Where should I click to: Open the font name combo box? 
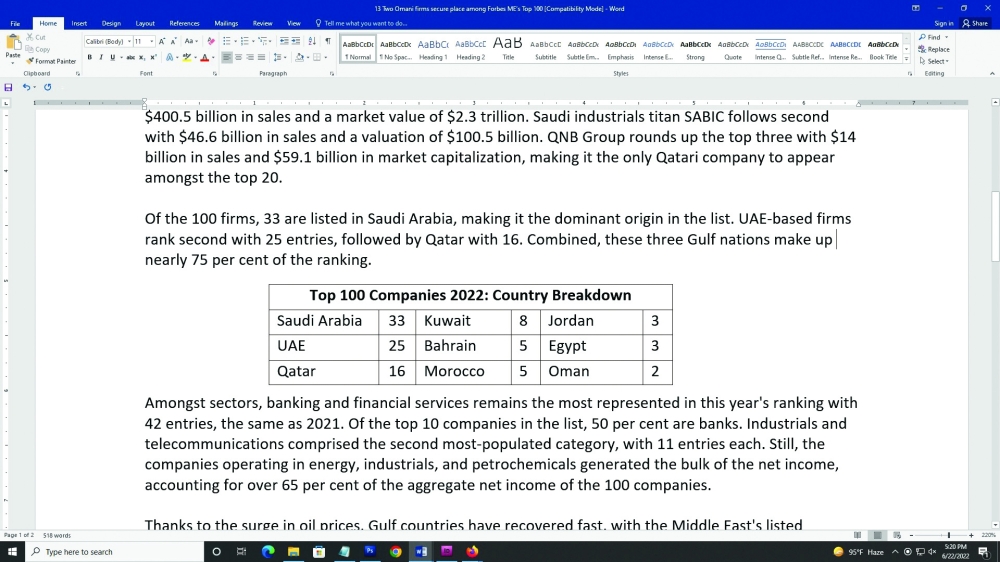pos(108,41)
